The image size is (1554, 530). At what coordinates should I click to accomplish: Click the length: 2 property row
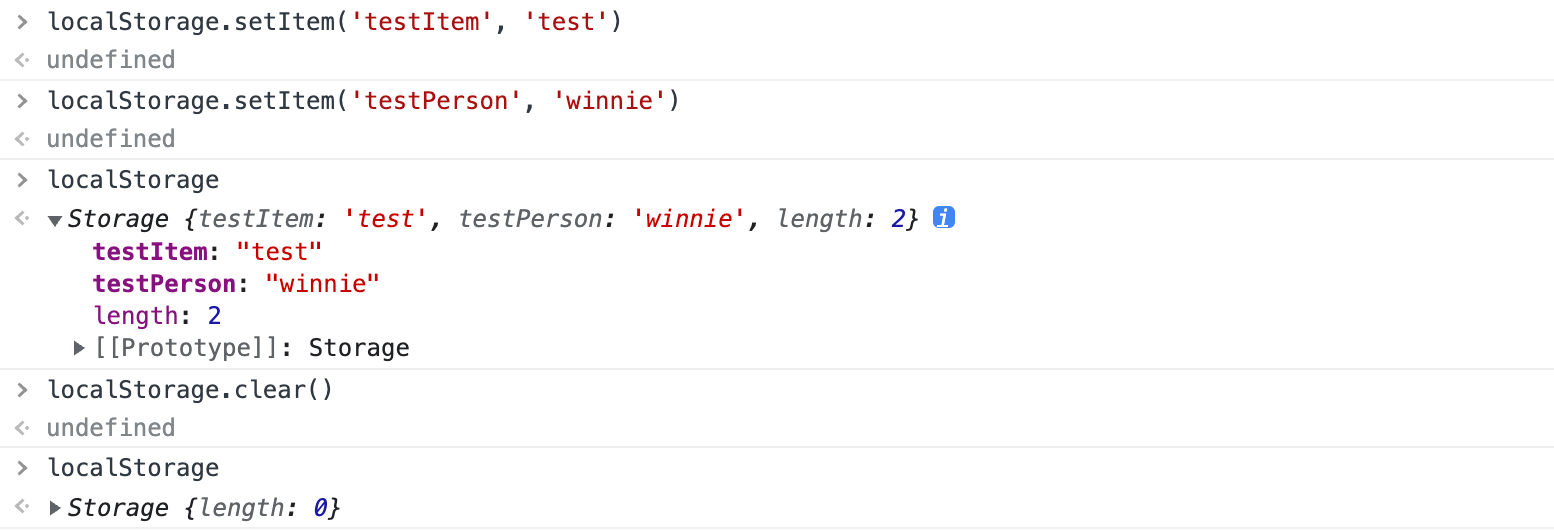[x=157, y=316]
